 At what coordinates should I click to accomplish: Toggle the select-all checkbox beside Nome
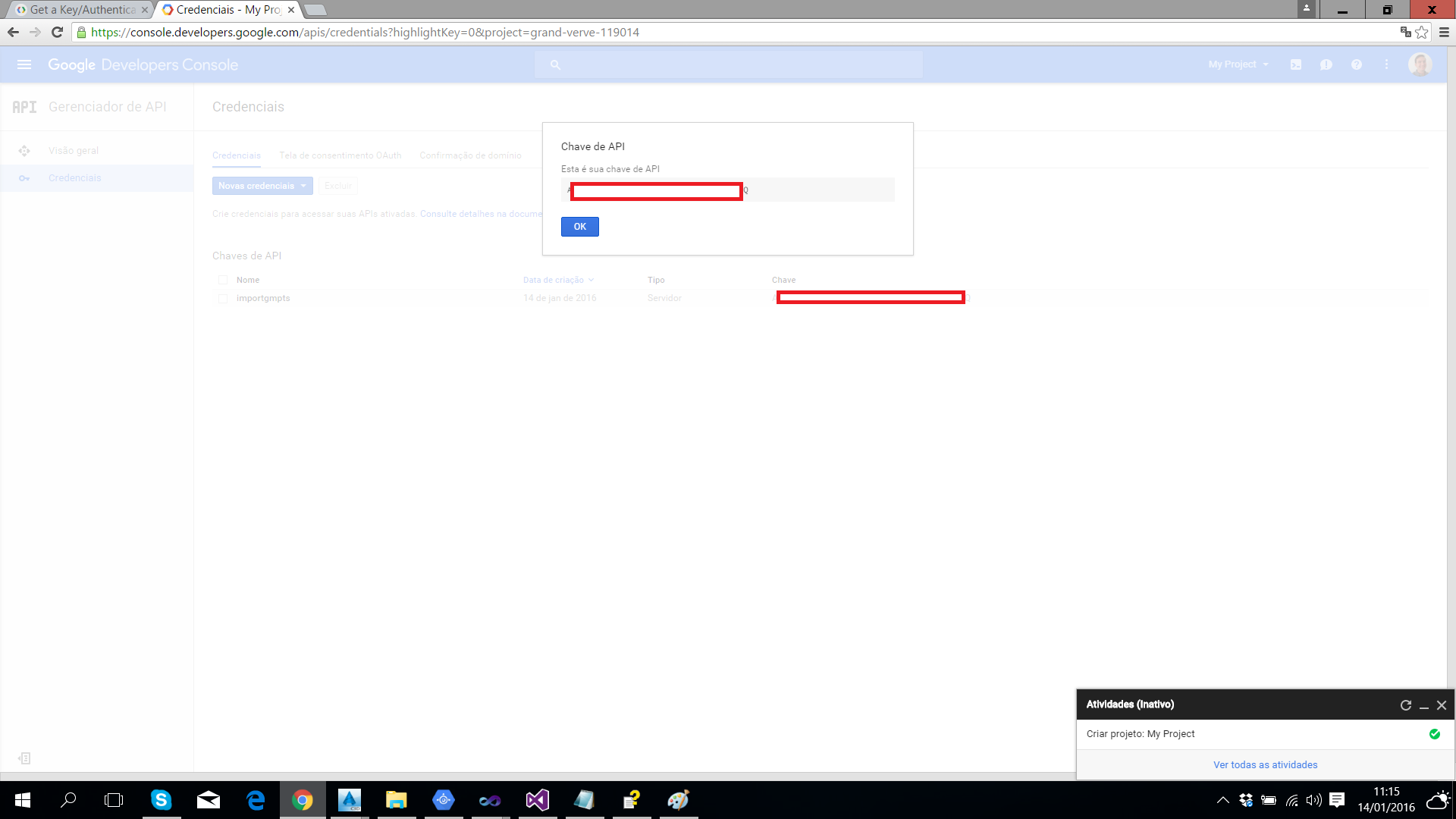223,280
